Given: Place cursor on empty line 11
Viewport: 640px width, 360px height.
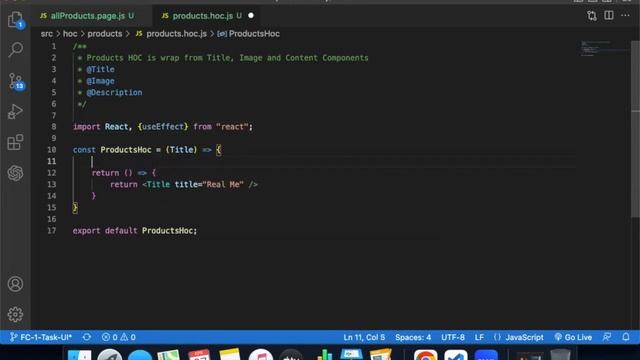Looking at the screenshot, I should pyautogui.click(x=324, y=161).
